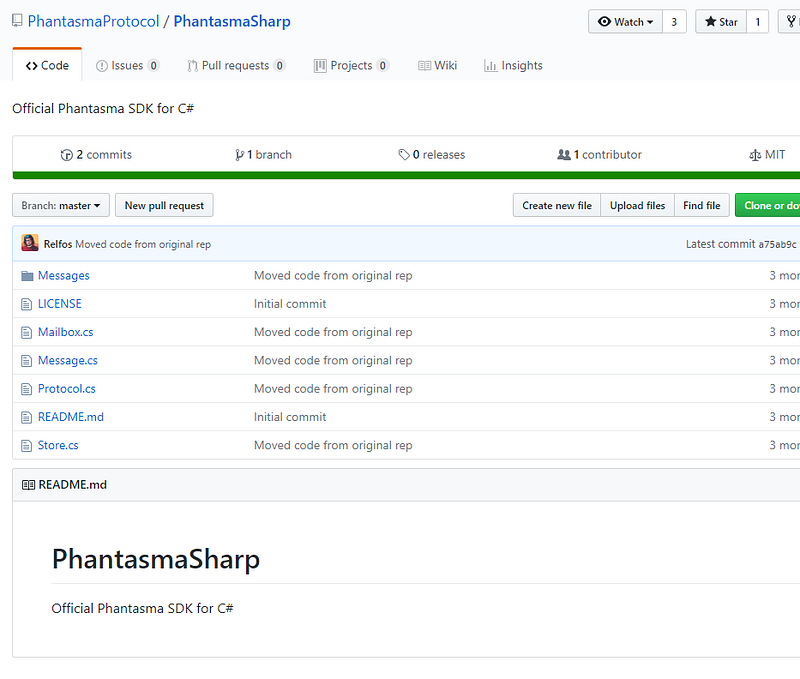Image resolution: width=800 pixels, height=679 pixels.
Task: Open the Protocol.cs row commit message
Action: 333,389
